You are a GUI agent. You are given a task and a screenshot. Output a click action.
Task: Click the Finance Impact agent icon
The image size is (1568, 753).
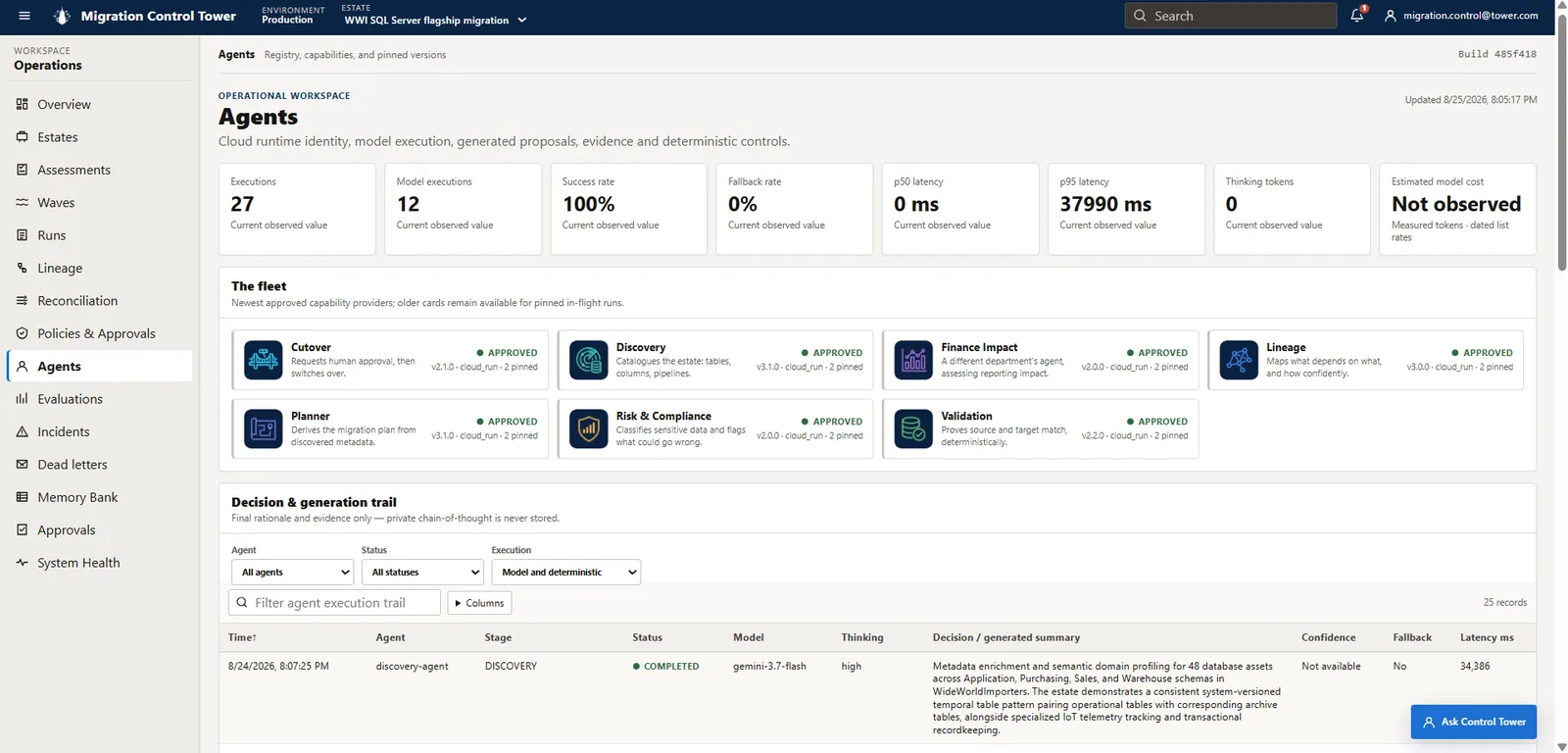[913, 360]
